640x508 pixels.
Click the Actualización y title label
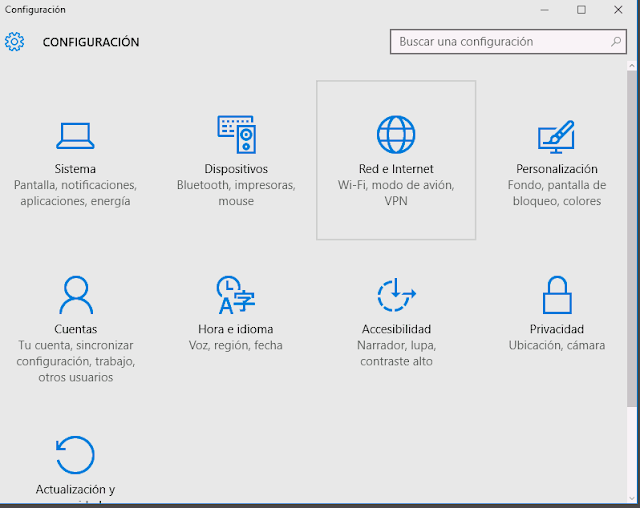[x=76, y=489]
